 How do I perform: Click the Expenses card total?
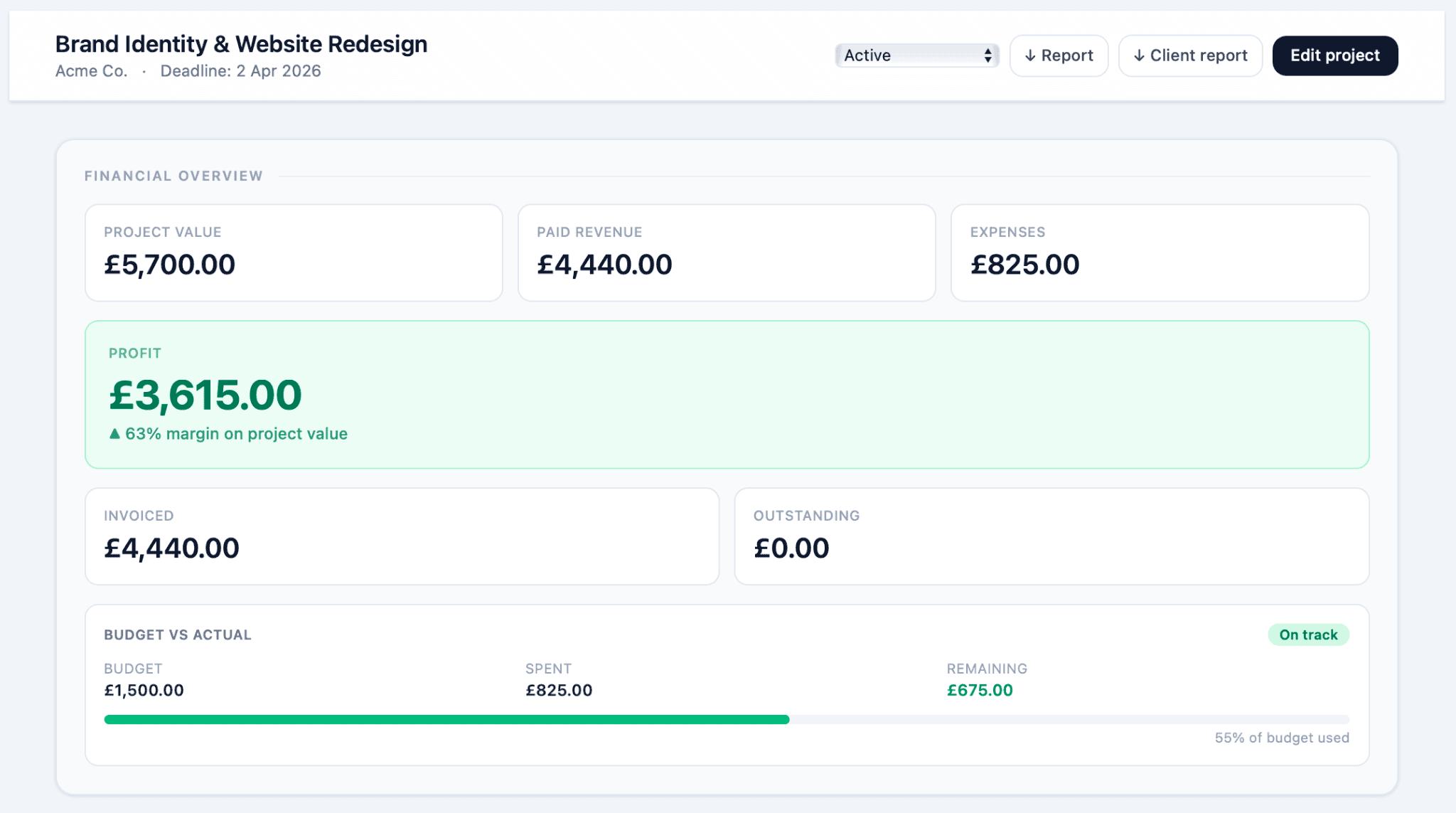pos(1024,264)
